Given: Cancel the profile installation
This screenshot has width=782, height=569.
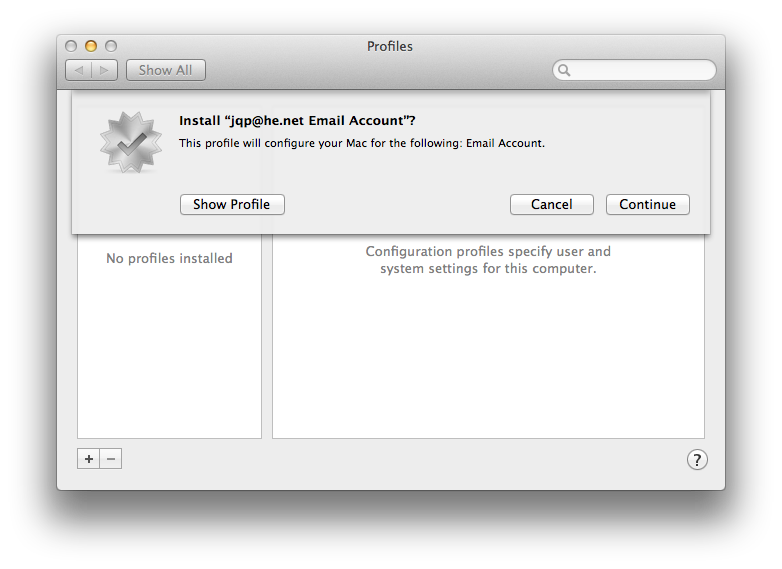Looking at the screenshot, I should pyautogui.click(x=552, y=204).
